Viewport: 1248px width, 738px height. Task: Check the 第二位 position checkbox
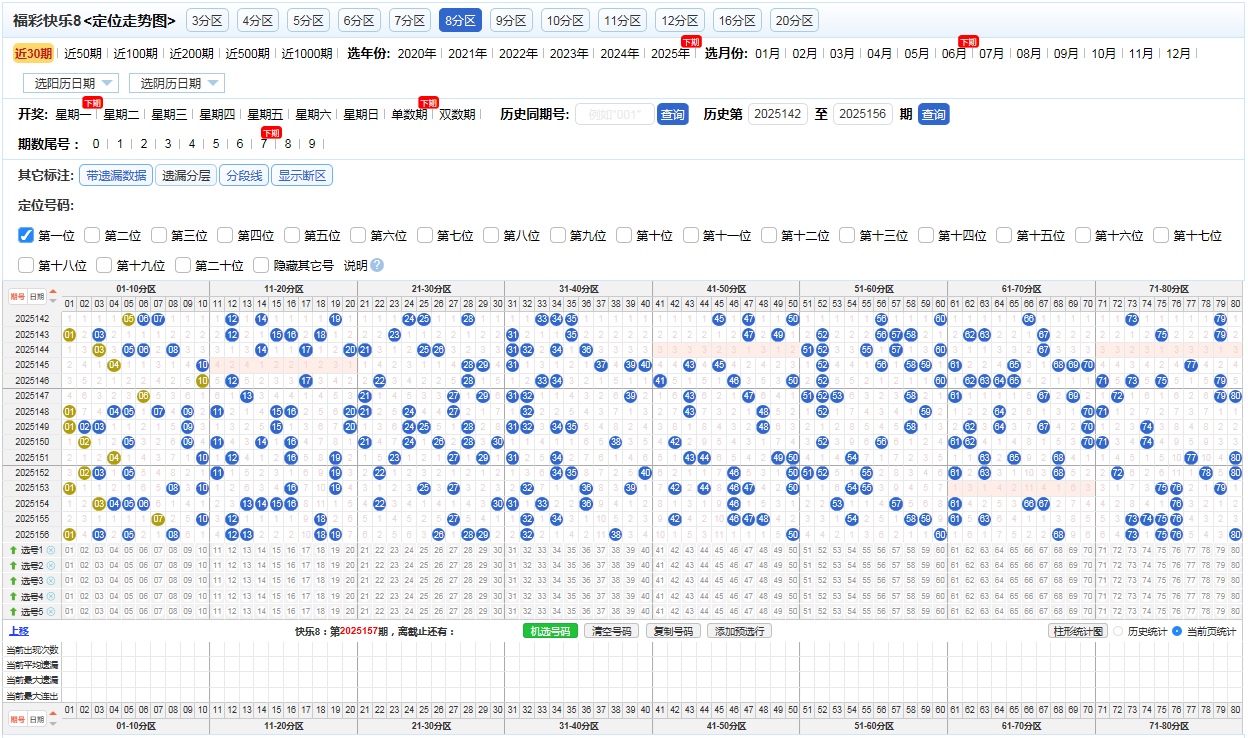tap(92, 235)
